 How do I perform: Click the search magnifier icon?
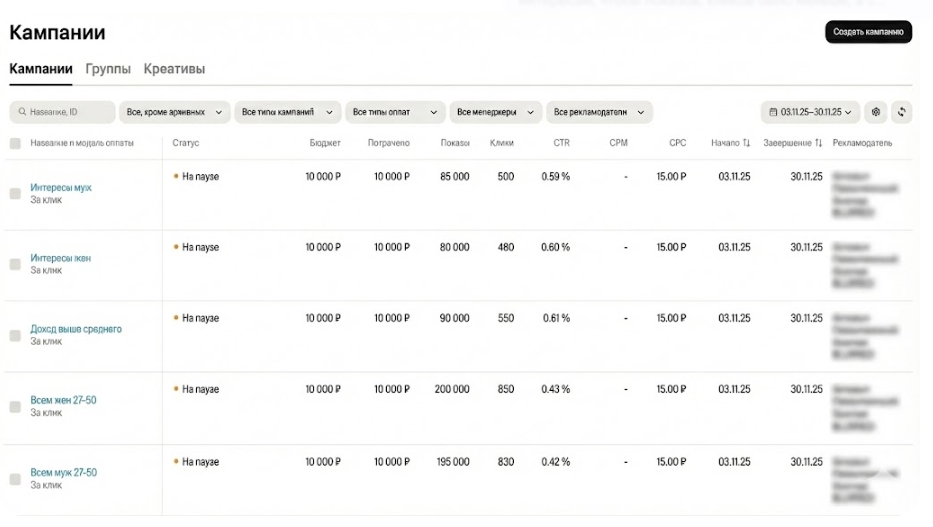pos(22,112)
